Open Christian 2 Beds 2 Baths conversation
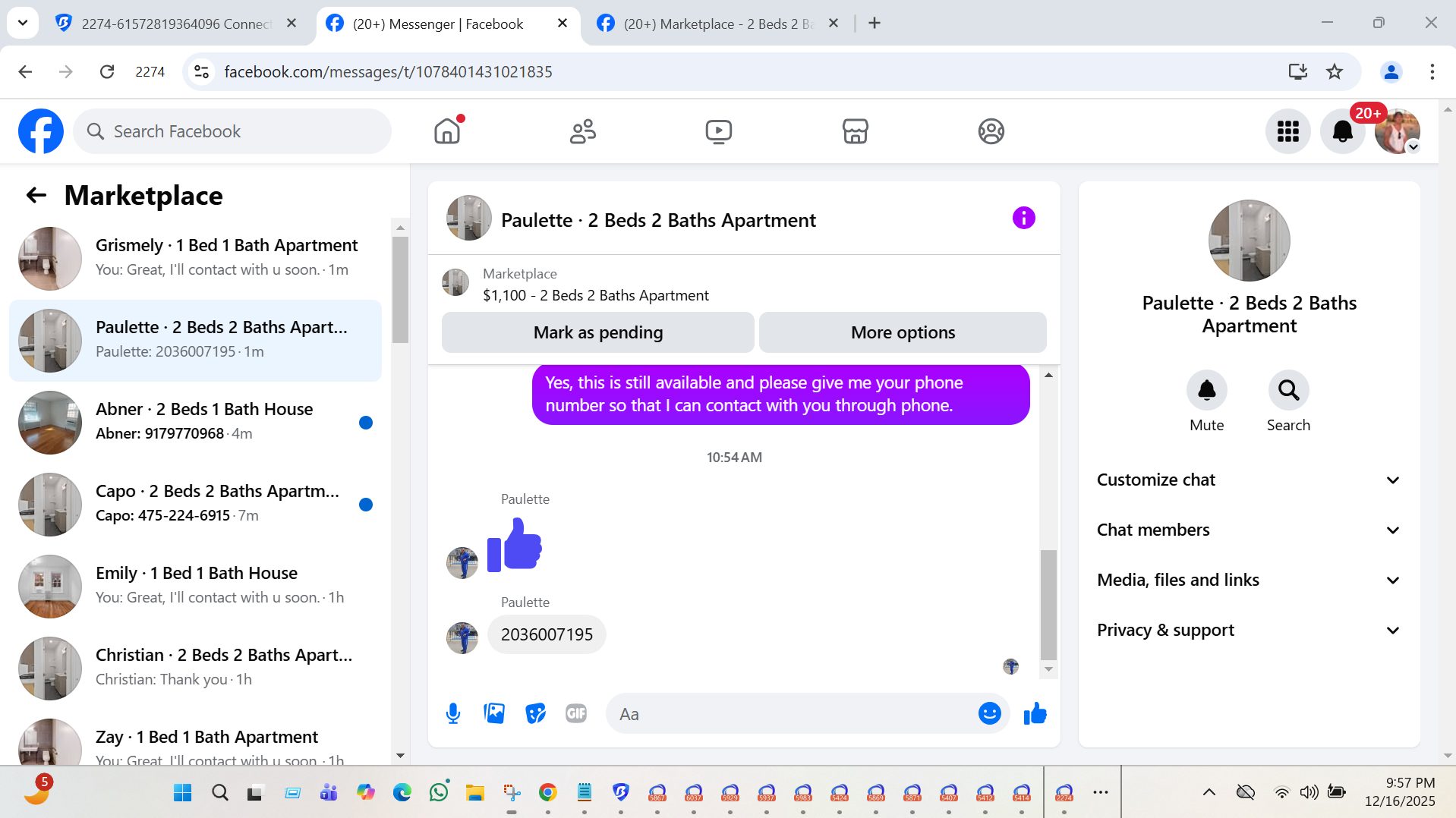The height and width of the screenshot is (818, 1456). (196, 668)
